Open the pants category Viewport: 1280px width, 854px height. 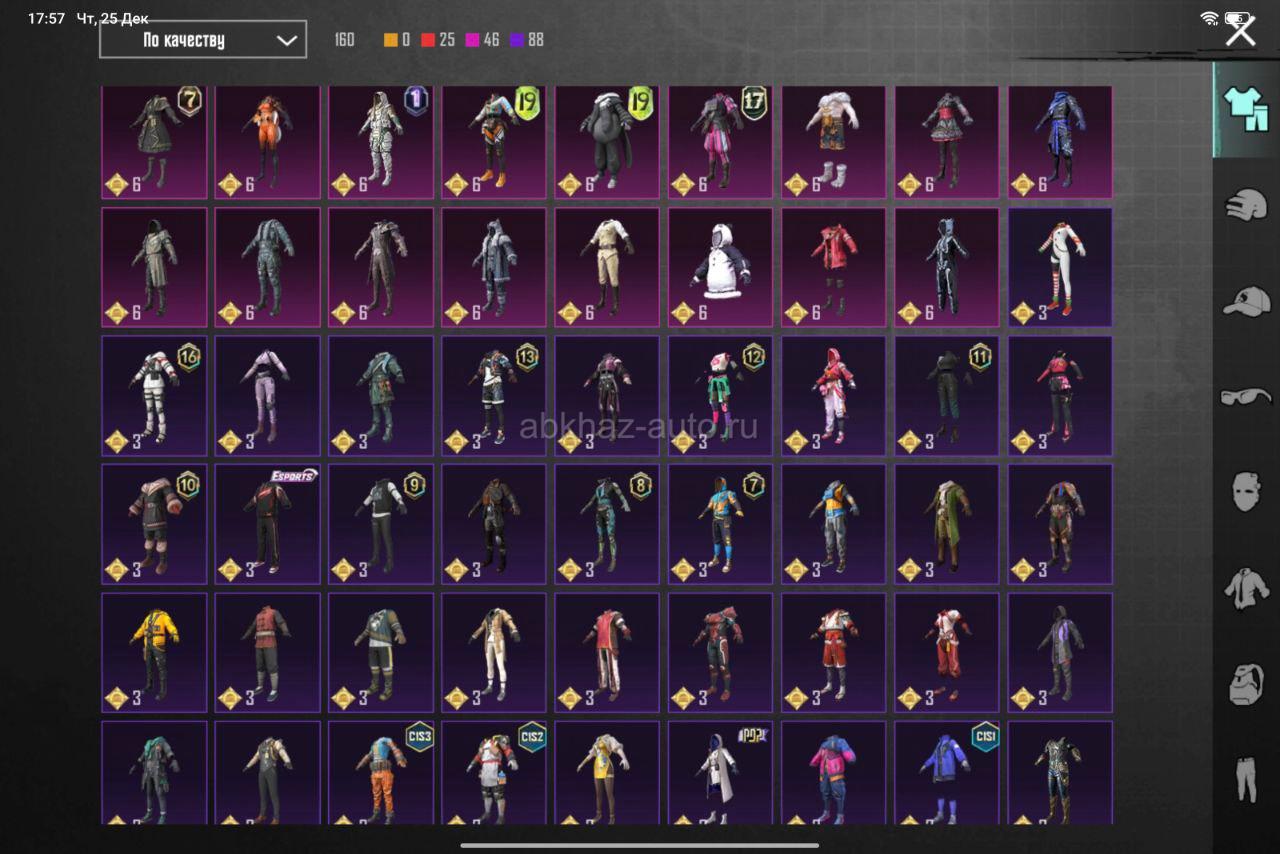[x=1246, y=779]
